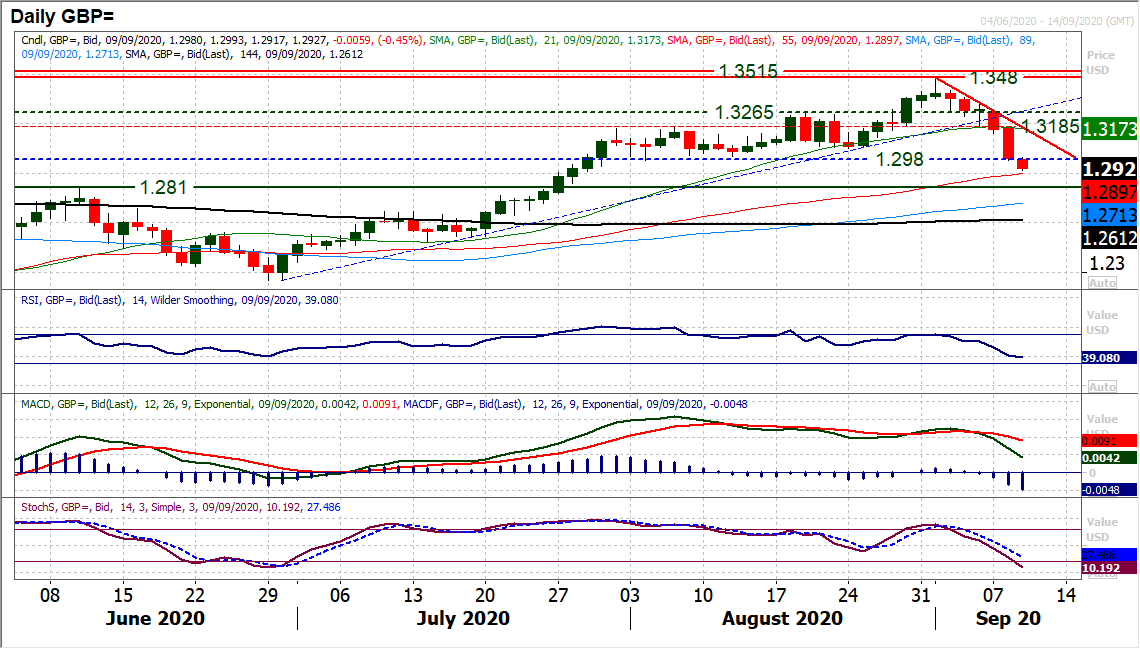Click the red 1.2897 SMA price tag
This screenshot has height=649, width=1140.
[x=1111, y=192]
